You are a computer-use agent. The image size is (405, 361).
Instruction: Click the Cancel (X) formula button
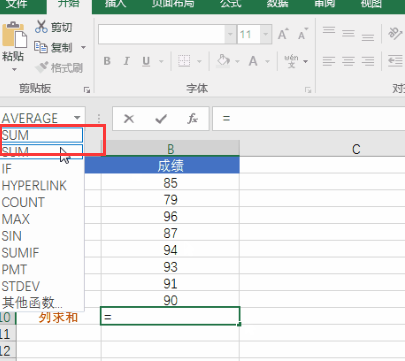pyautogui.click(x=129, y=118)
